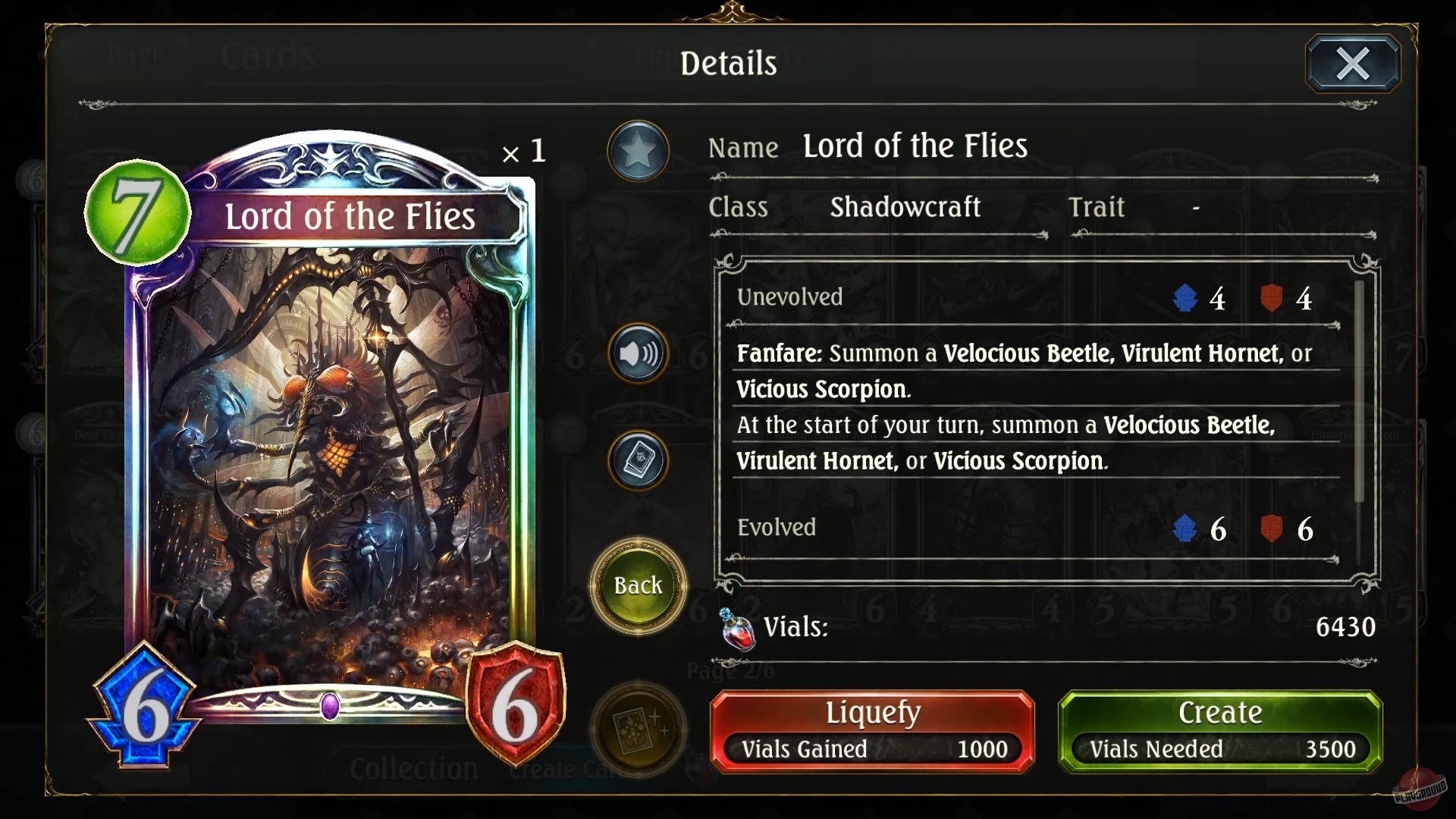
Task: Click the vial potion icon
Action: (x=737, y=629)
